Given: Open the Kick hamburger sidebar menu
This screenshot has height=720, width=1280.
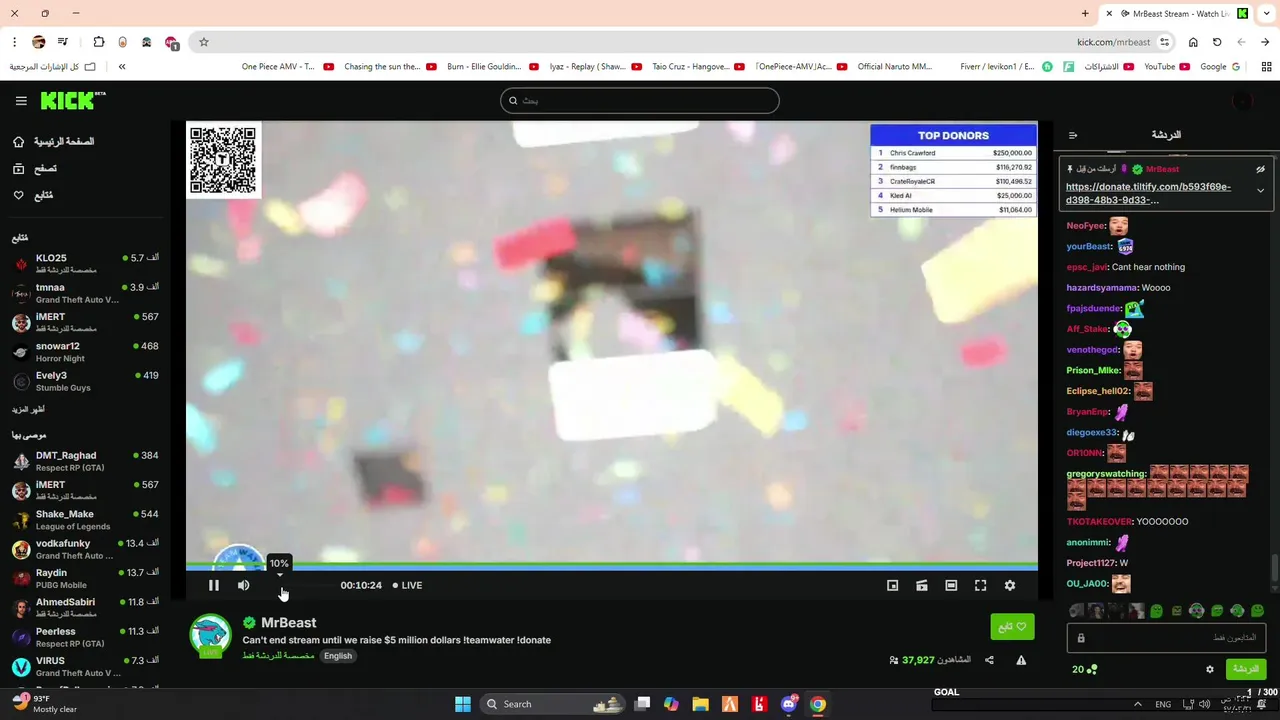Looking at the screenshot, I should point(21,101).
